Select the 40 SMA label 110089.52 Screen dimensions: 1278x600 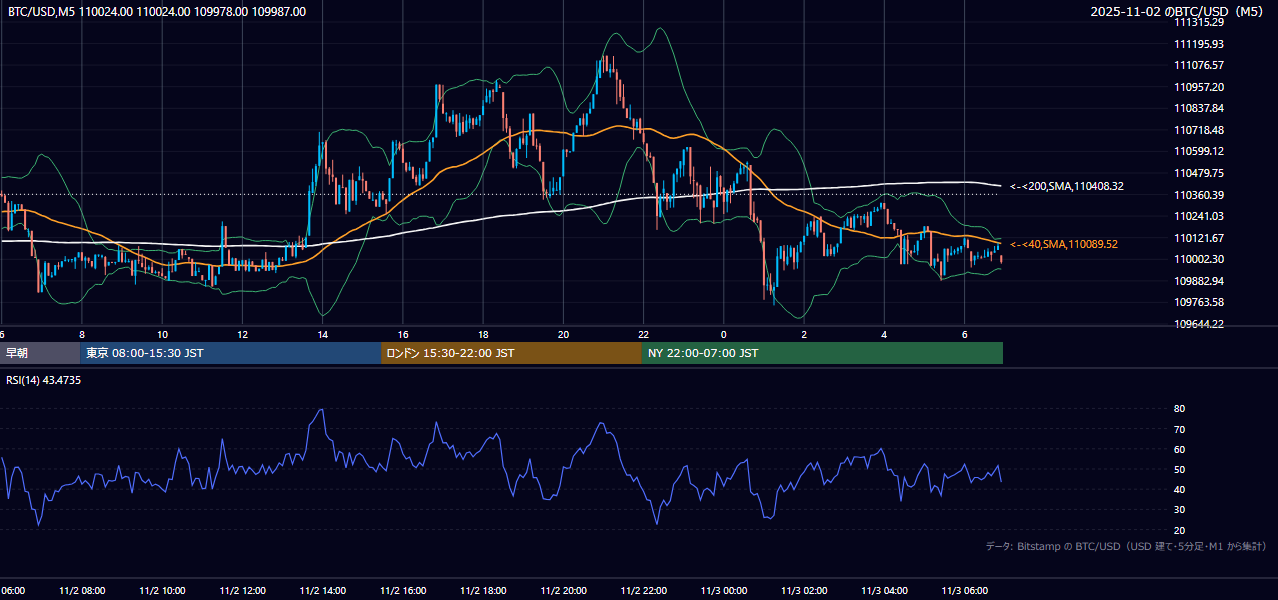point(1063,244)
